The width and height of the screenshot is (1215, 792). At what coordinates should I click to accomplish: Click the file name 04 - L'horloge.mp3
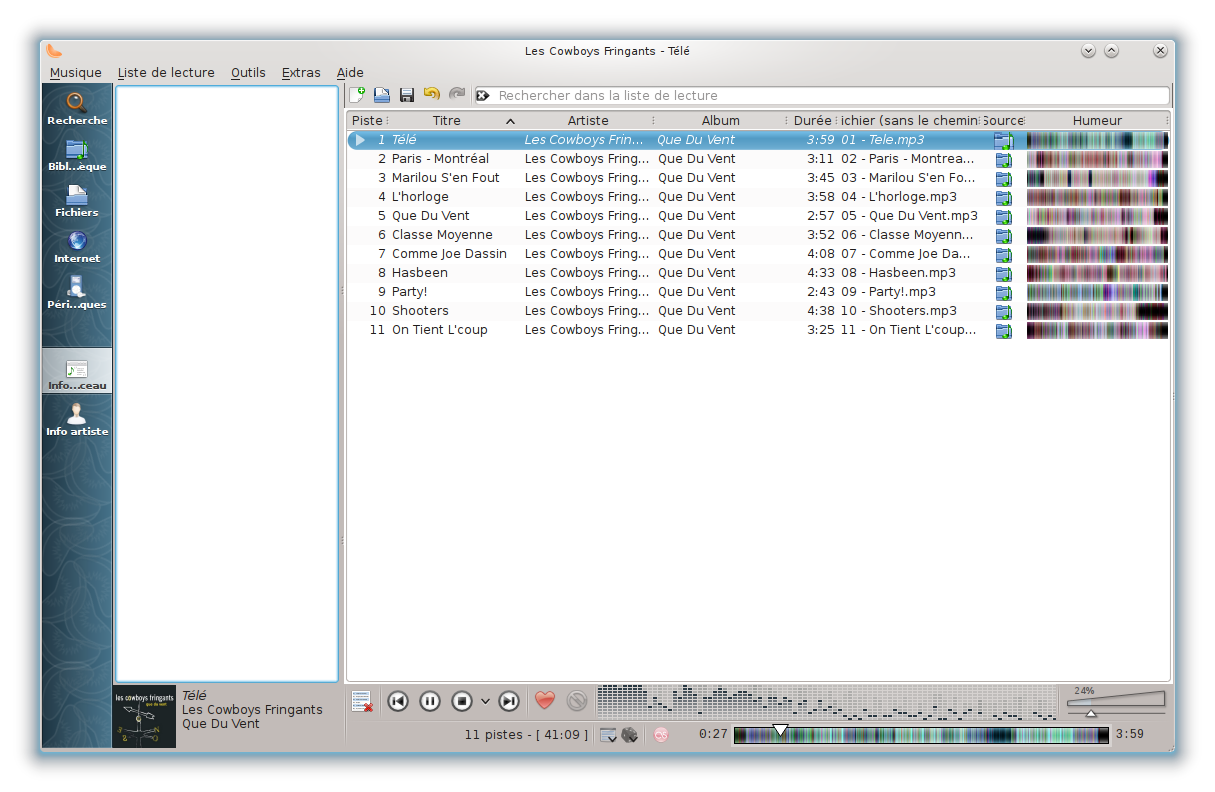coord(899,197)
